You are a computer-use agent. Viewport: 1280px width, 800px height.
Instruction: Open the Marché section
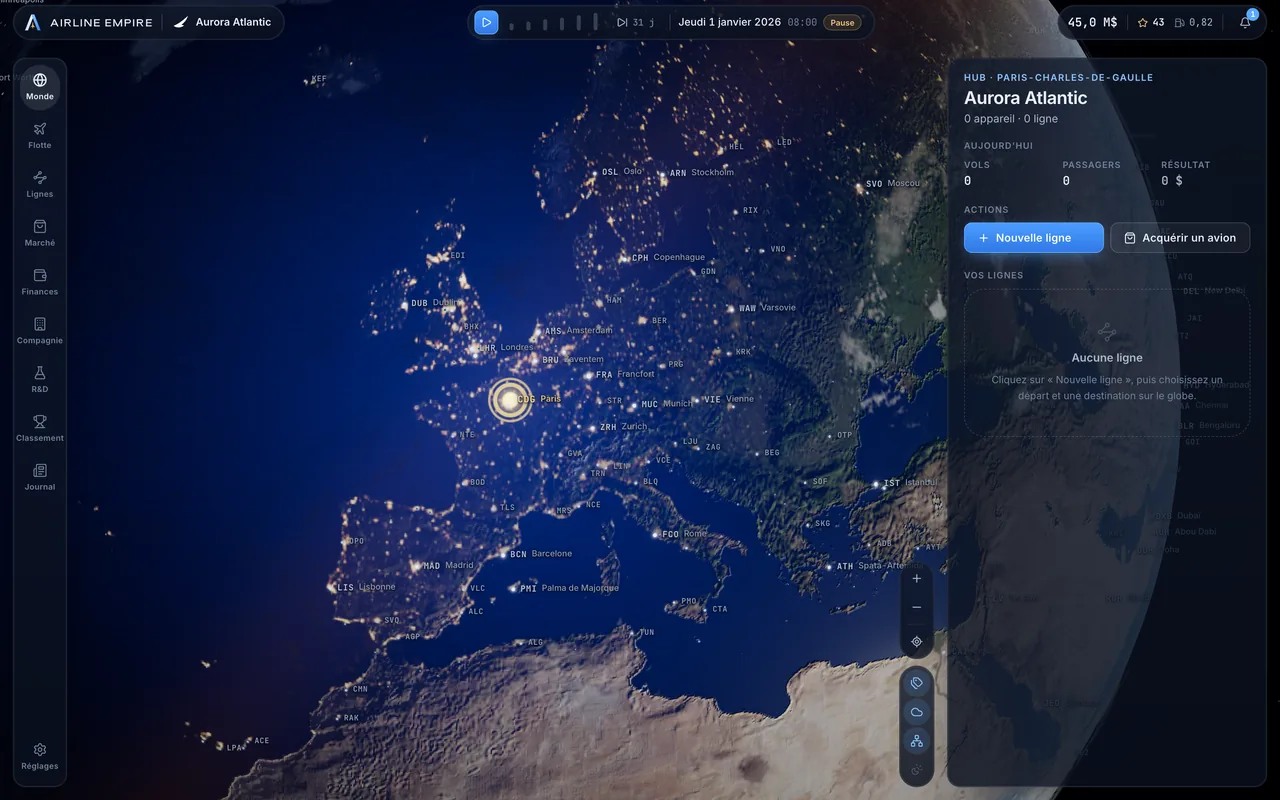[40, 234]
